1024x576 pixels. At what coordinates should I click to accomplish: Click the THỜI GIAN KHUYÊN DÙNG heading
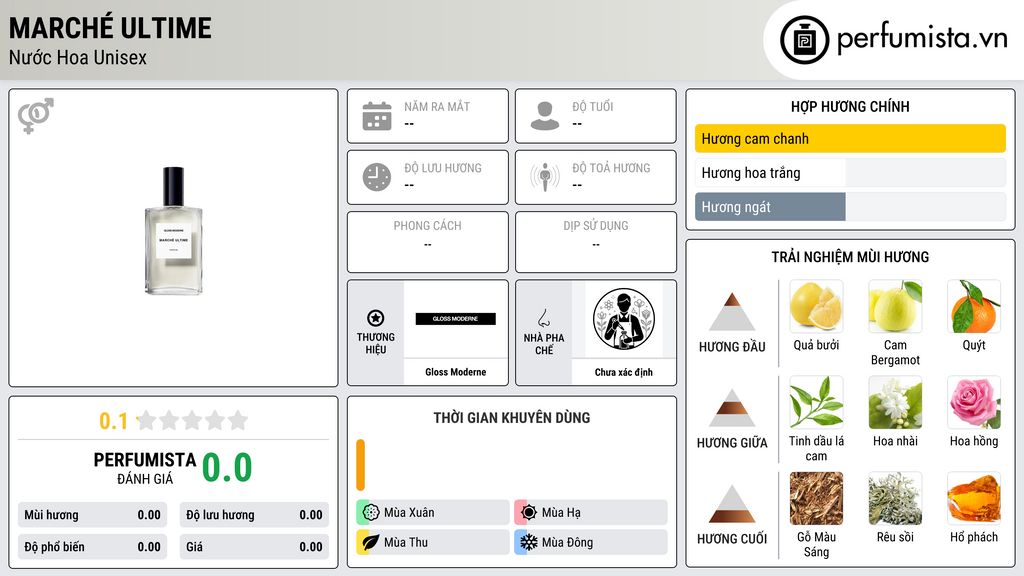coord(511,417)
